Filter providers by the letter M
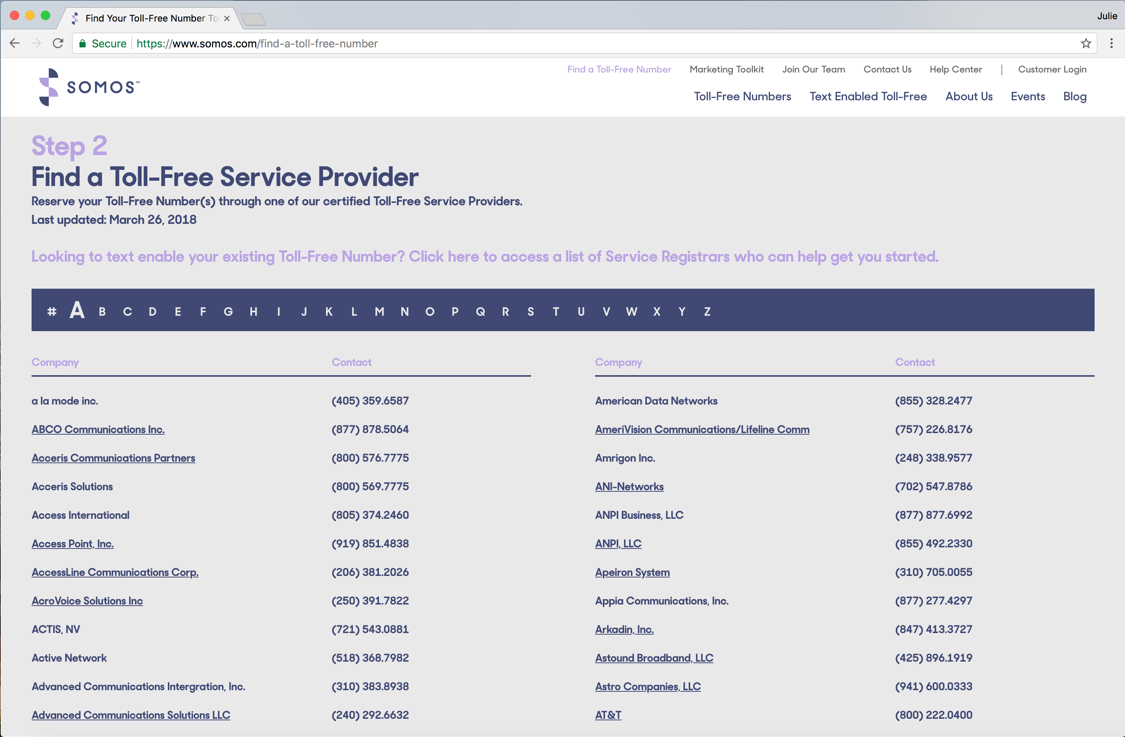1125x737 pixels. 379,312
